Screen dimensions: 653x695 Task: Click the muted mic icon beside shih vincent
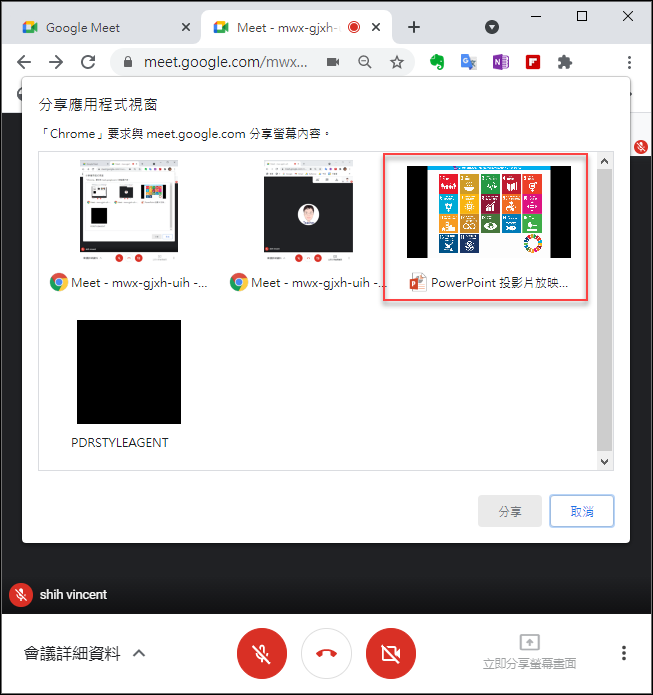(21, 594)
